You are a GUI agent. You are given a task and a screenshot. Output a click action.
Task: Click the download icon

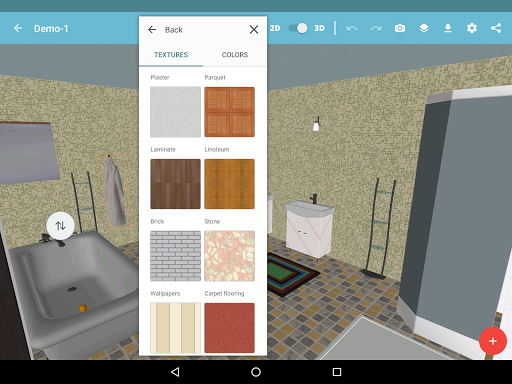tap(448, 28)
